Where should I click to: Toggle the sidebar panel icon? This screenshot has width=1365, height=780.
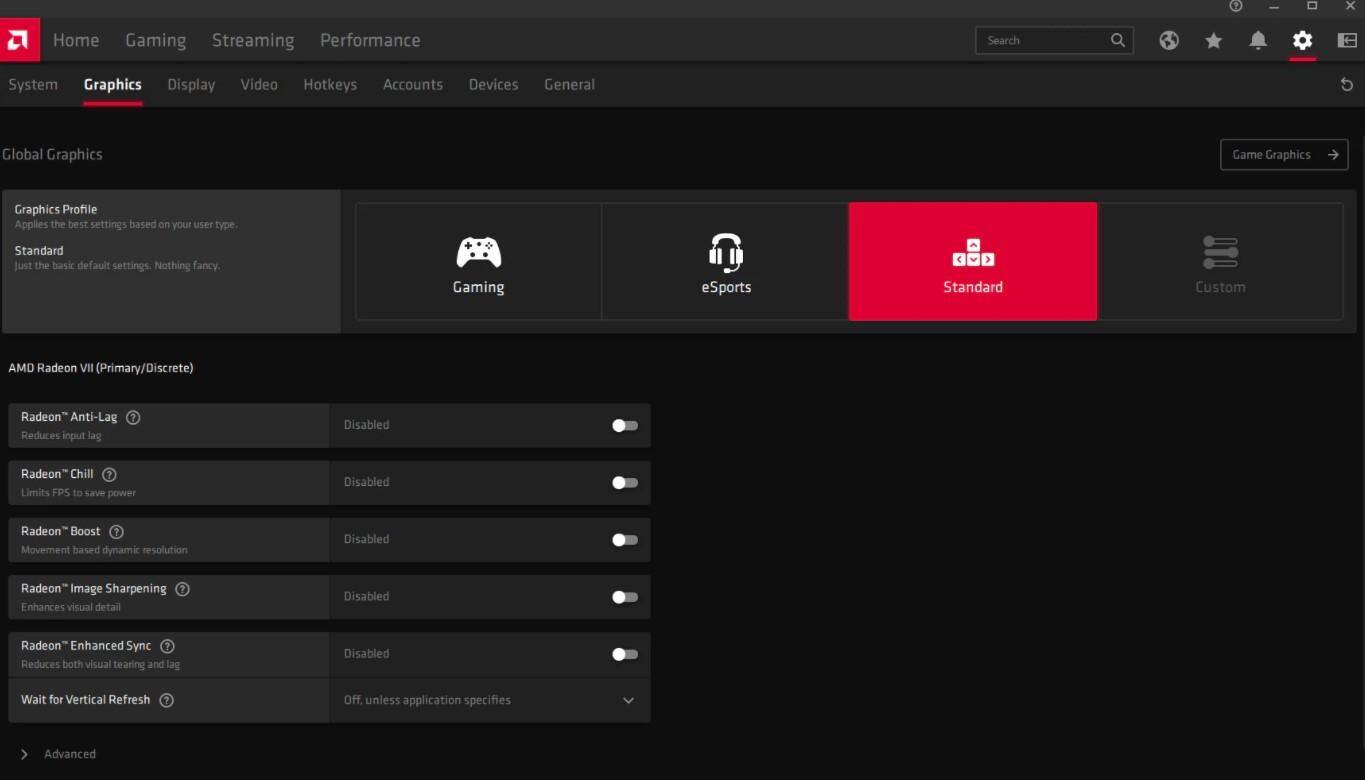[x=1346, y=40]
